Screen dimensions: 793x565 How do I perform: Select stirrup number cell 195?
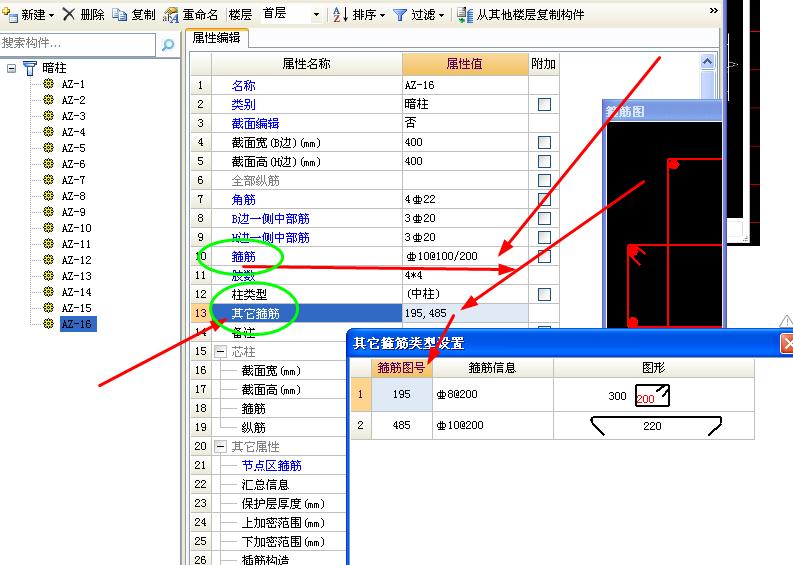pos(402,394)
